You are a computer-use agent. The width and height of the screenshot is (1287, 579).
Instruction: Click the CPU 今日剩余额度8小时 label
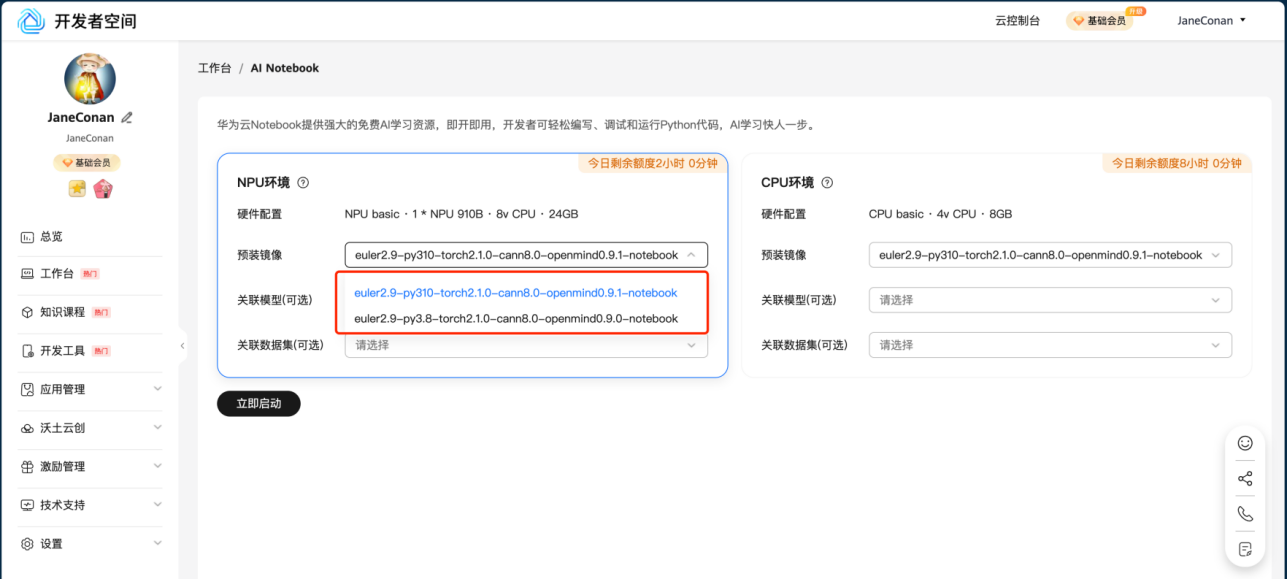tap(1176, 163)
